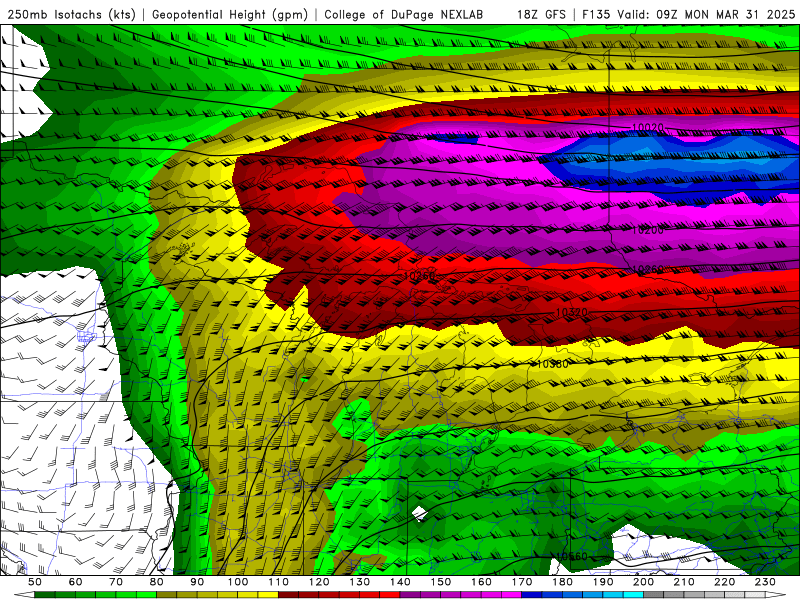Click the 10380 height contour label

pos(553,364)
